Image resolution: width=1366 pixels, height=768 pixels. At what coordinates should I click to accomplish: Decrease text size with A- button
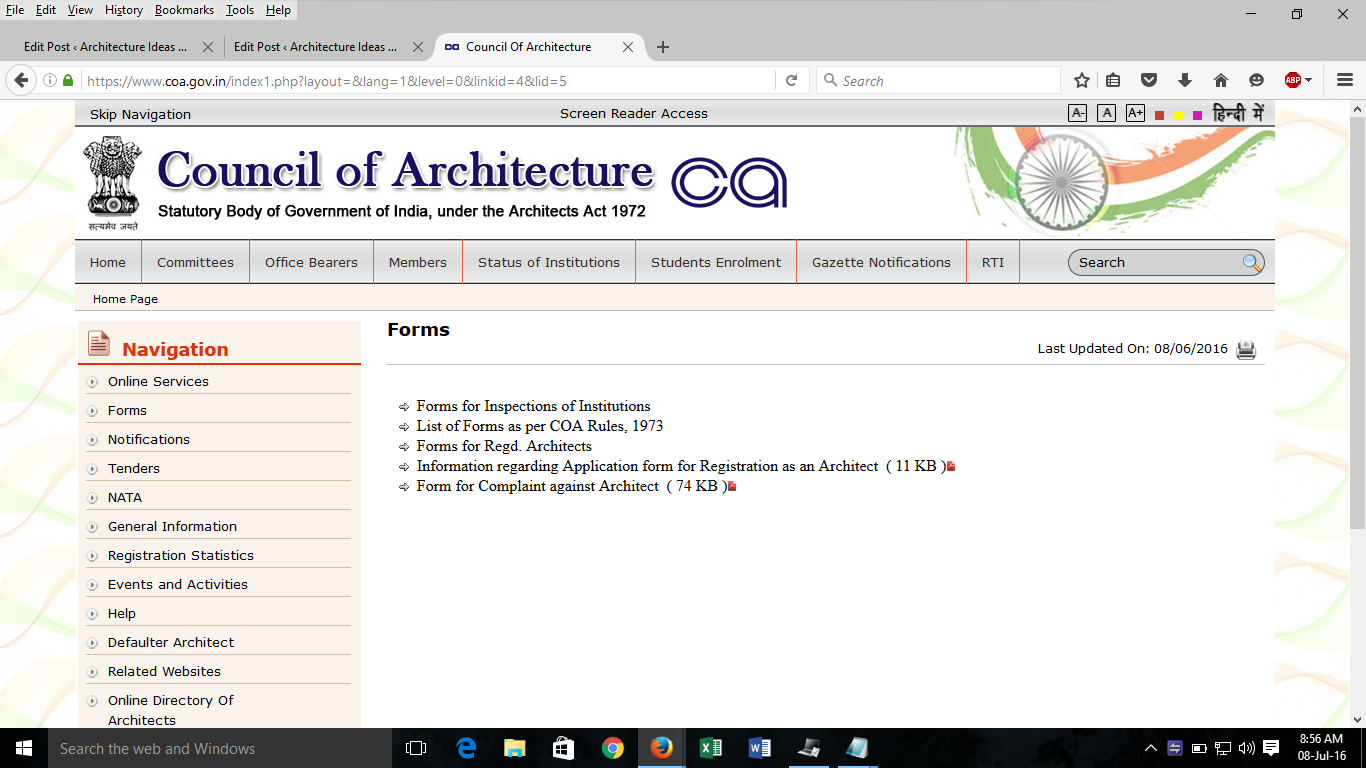click(x=1077, y=113)
